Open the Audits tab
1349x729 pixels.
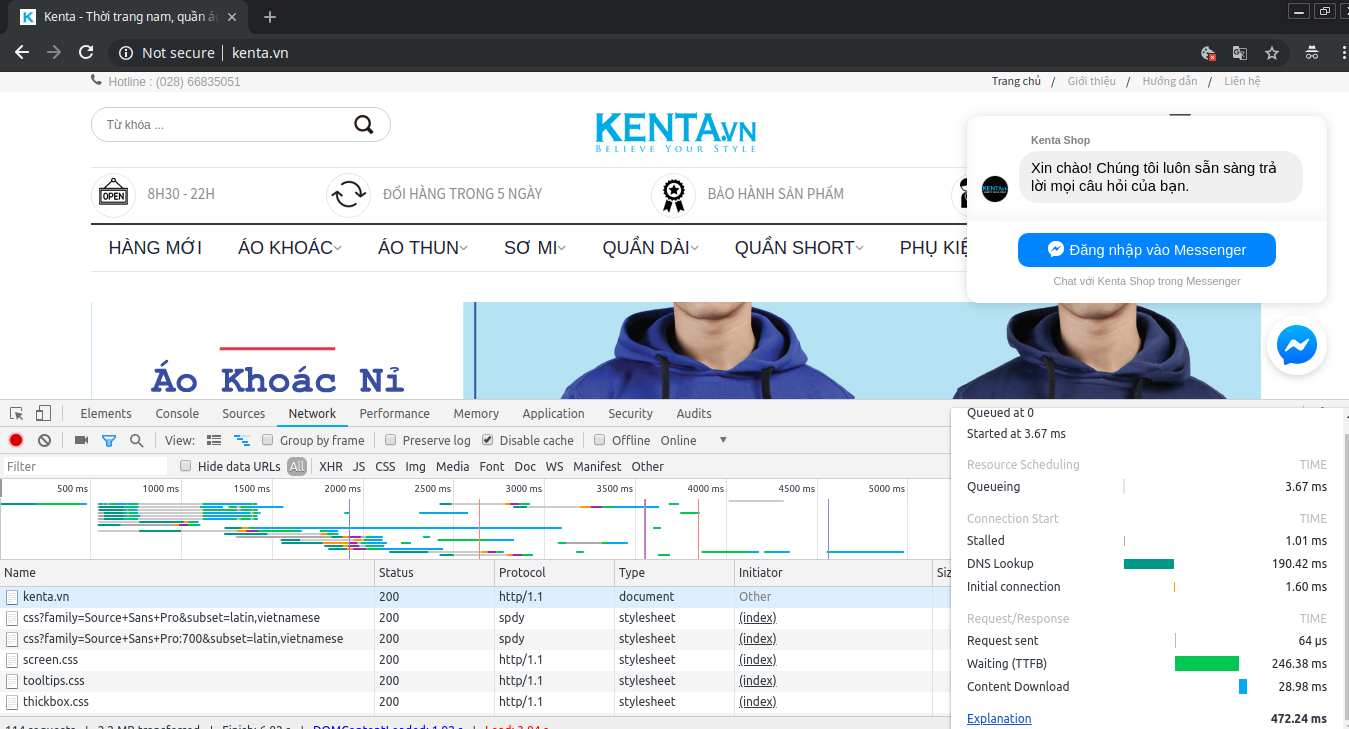pos(694,413)
